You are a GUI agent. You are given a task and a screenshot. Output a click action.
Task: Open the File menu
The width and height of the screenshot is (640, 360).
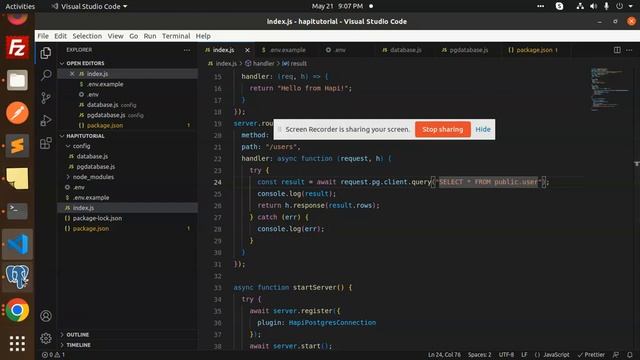[43, 36]
